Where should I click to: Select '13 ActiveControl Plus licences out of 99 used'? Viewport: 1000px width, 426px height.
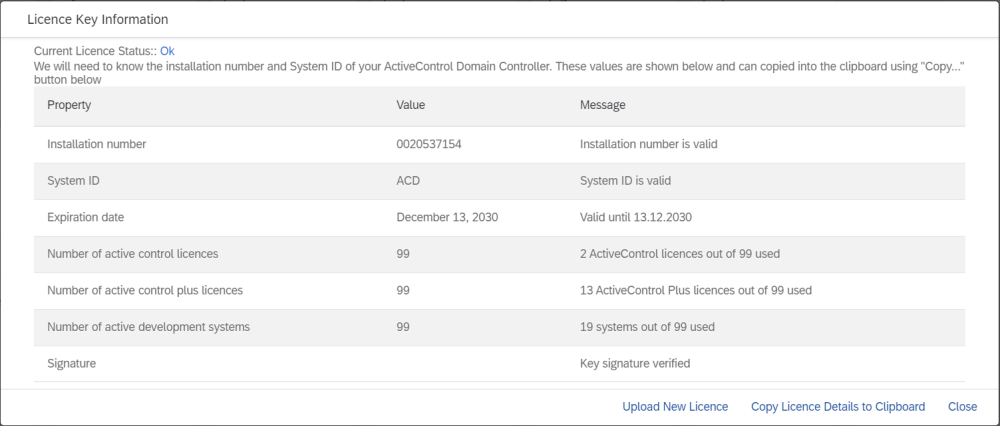coord(696,290)
